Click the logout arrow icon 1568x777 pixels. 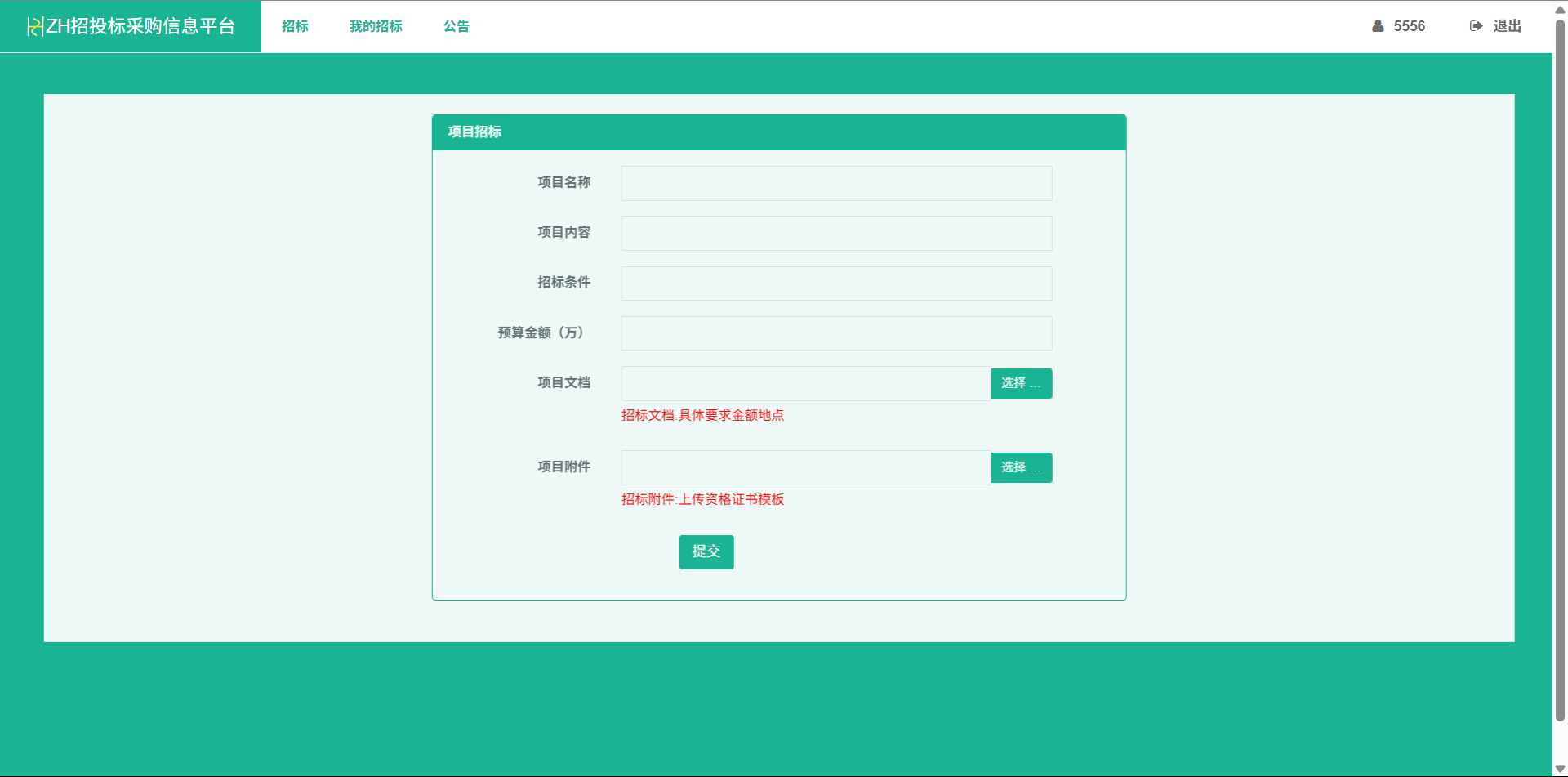pyautogui.click(x=1477, y=26)
